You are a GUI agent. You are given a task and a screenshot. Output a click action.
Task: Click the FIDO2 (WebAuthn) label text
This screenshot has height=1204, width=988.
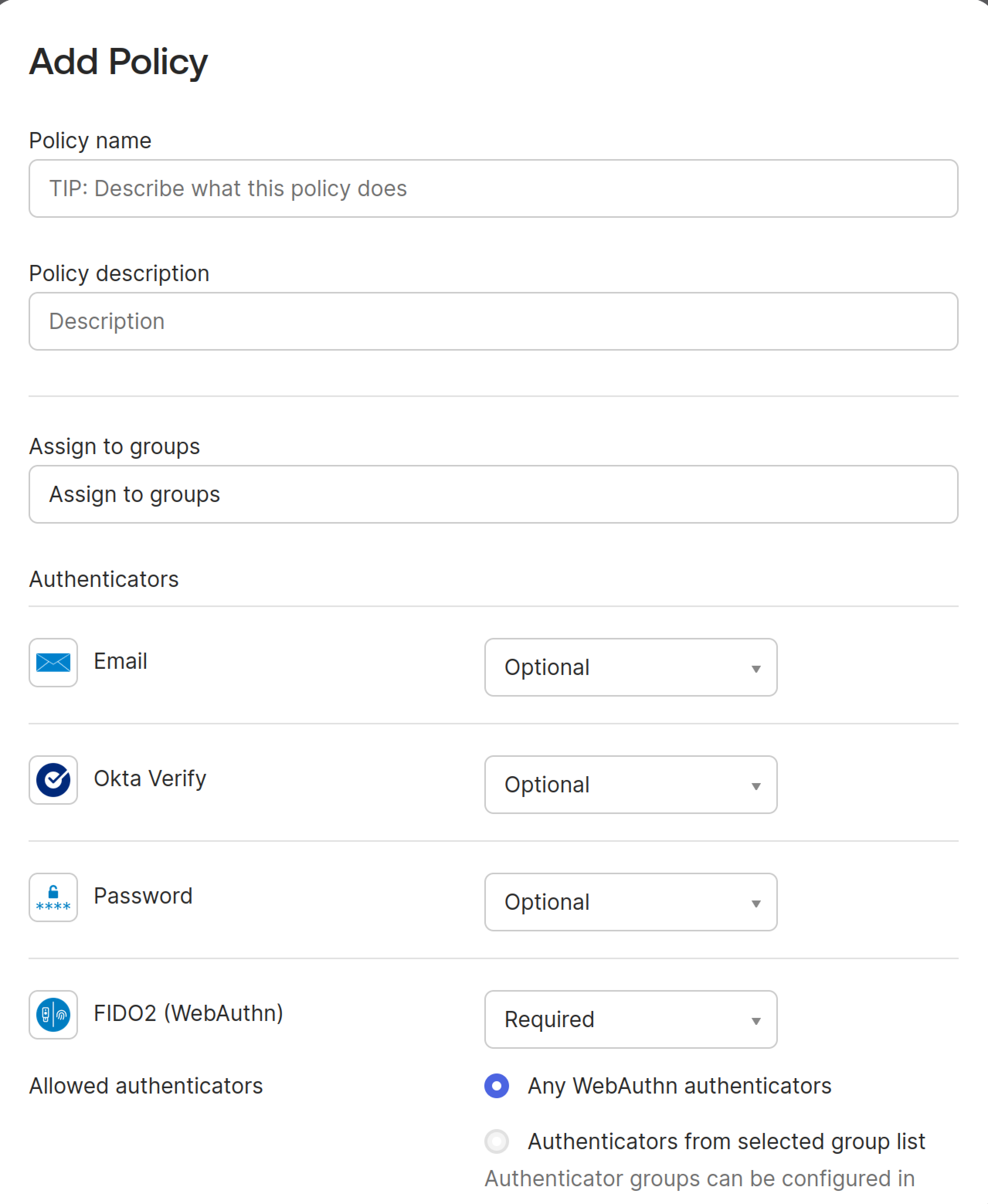coord(188,1013)
